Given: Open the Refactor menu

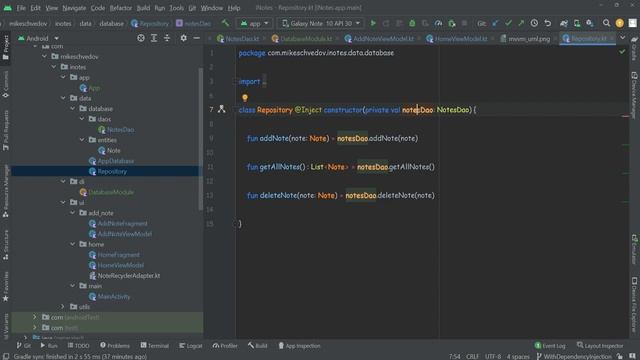Looking at the screenshot, I should (121, 8).
